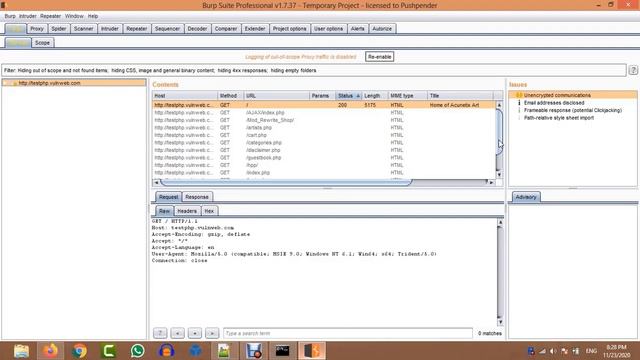This screenshot has height=360, width=640.
Task: Open the blue cube taskbar app
Action: (196, 351)
